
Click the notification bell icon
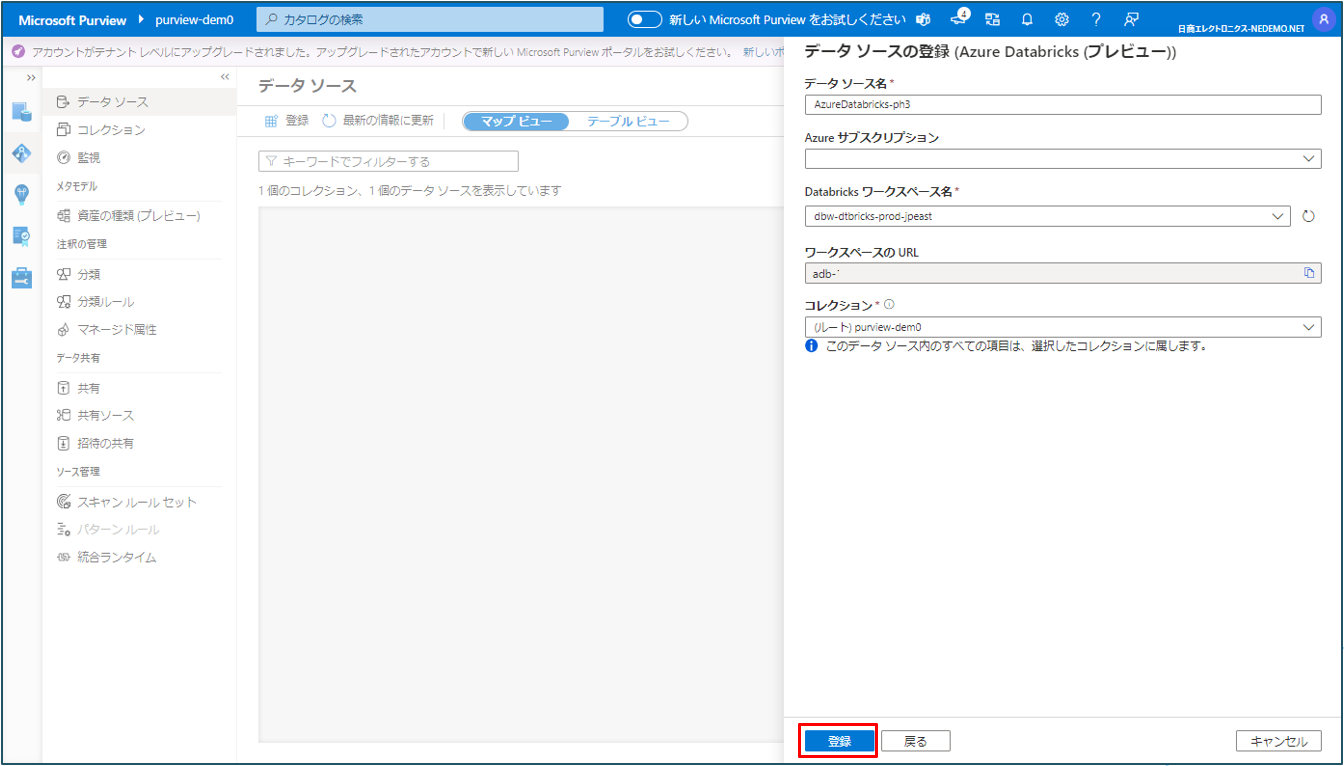coord(1027,19)
